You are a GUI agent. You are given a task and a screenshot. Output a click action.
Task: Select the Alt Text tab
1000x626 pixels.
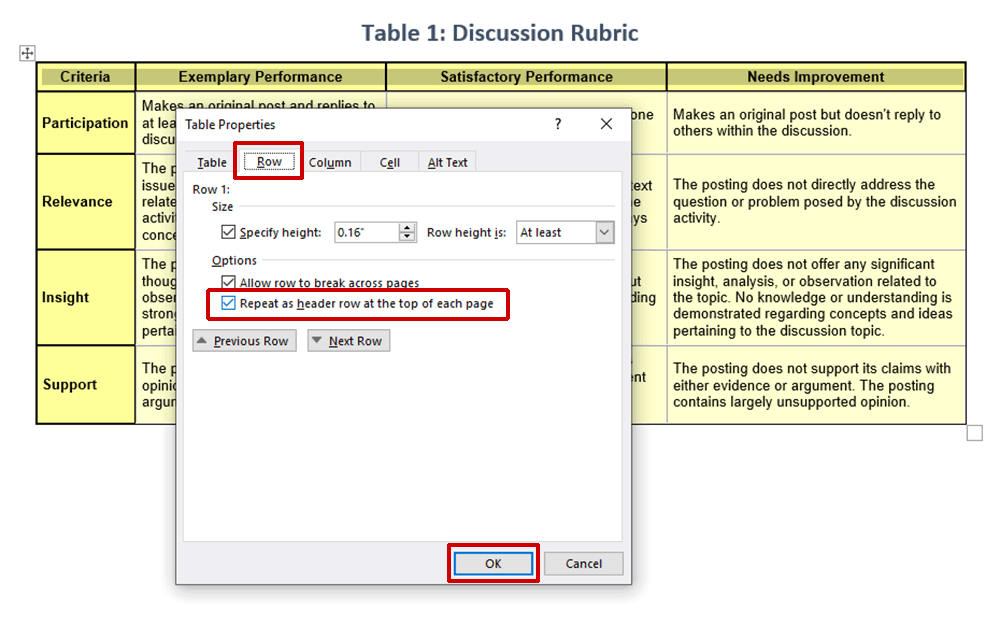click(446, 161)
